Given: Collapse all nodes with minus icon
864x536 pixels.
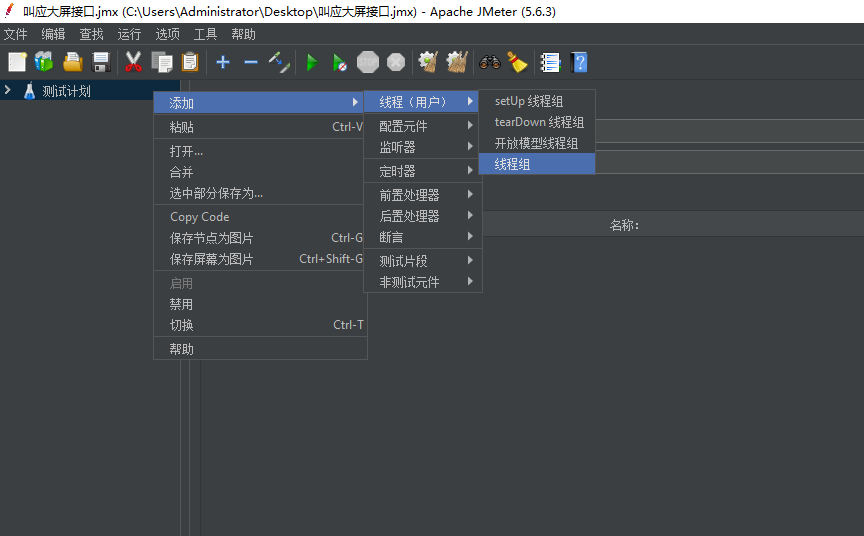Looking at the screenshot, I should 251,62.
